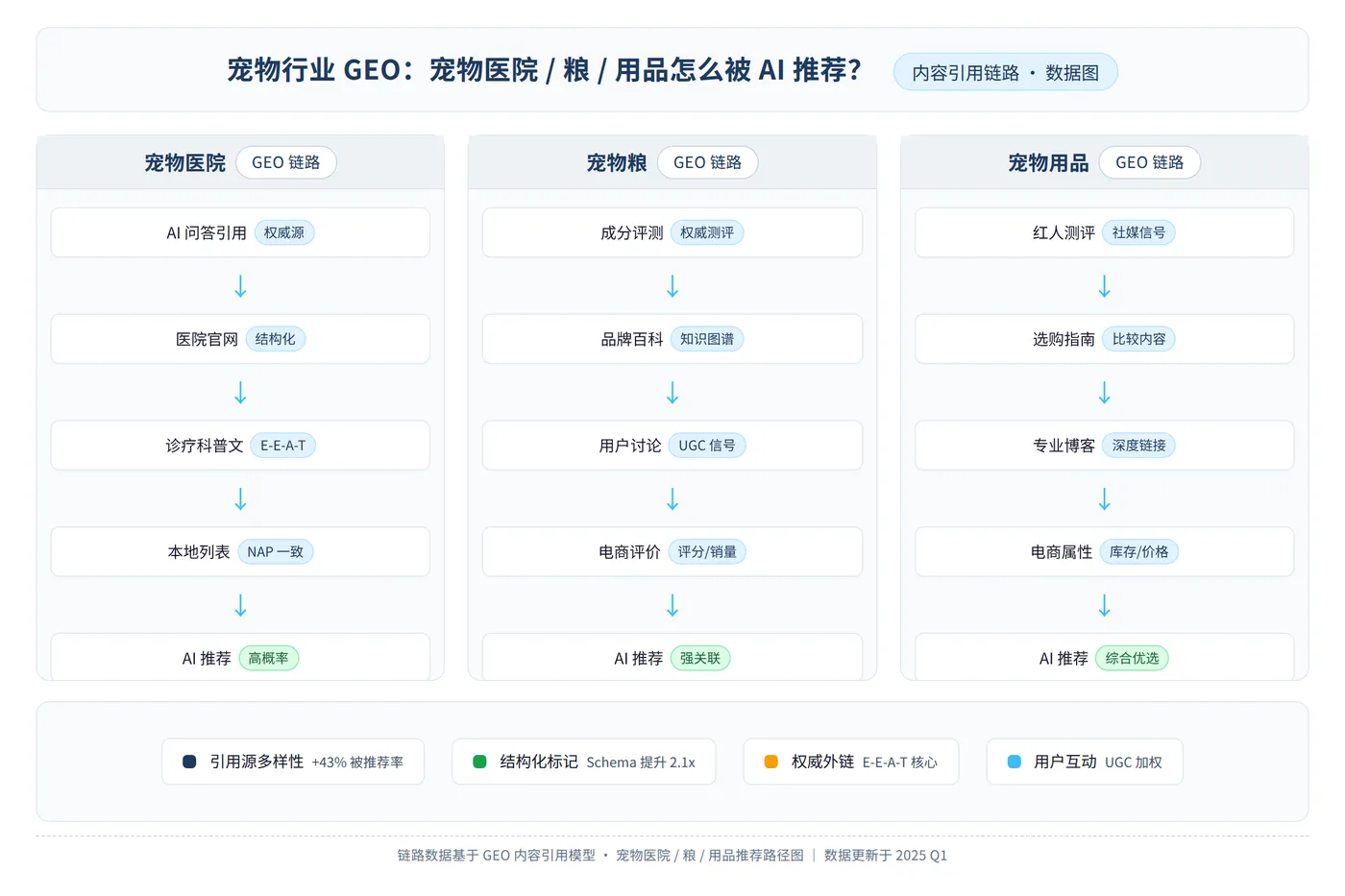The width and height of the screenshot is (1345, 896).
Task: Click the GEO 链路 pill beside 宠物医院
Action: pos(286,162)
